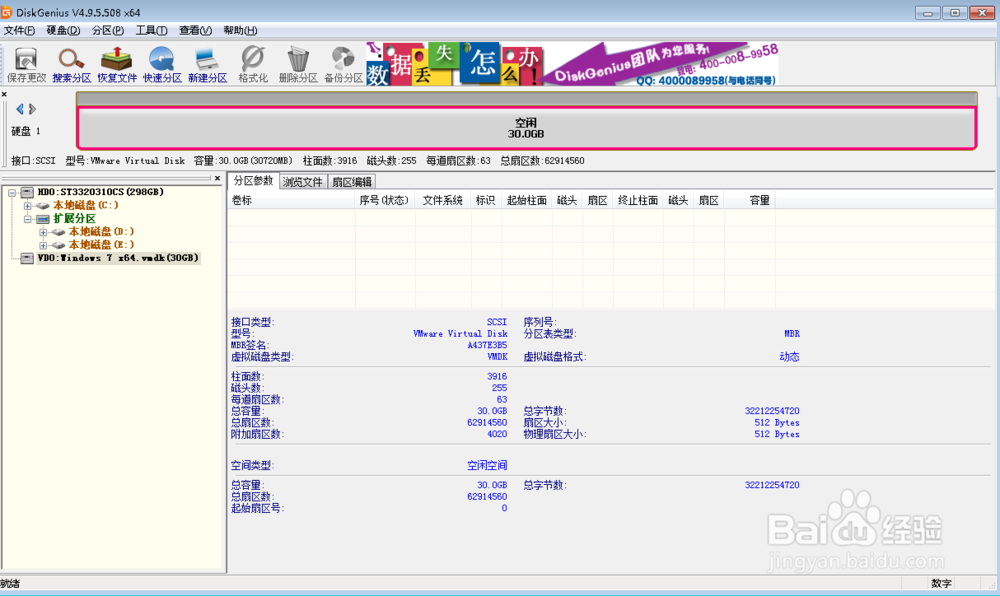The width and height of the screenshot is (1000, 596).
Task: Open the 硬盘 menu
Action: [62, 30]
